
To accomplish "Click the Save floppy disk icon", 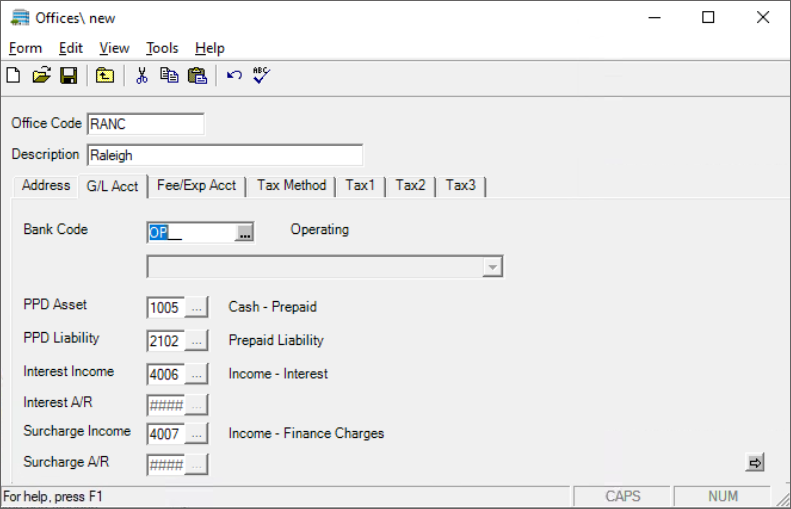I will point(69,75).
